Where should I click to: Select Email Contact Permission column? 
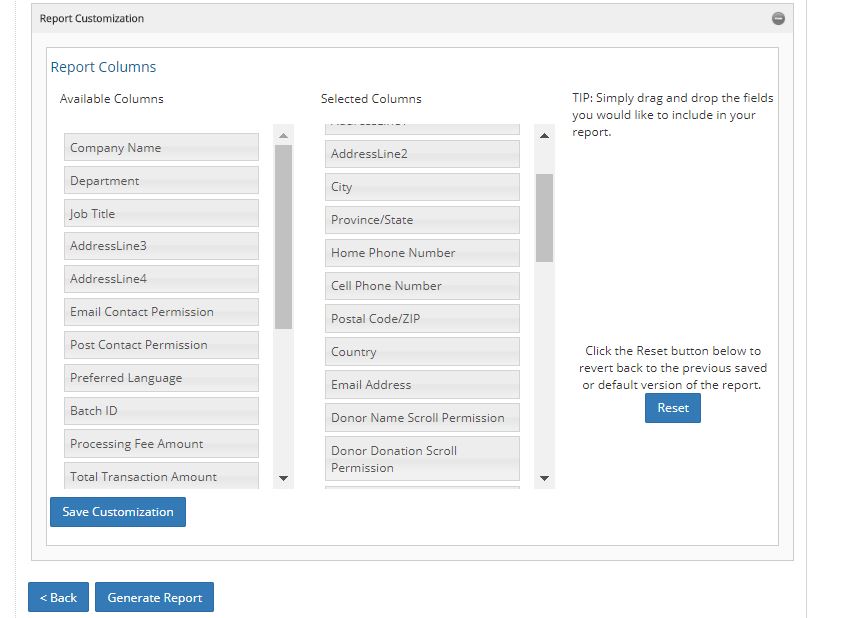click(x=161, y=312)
